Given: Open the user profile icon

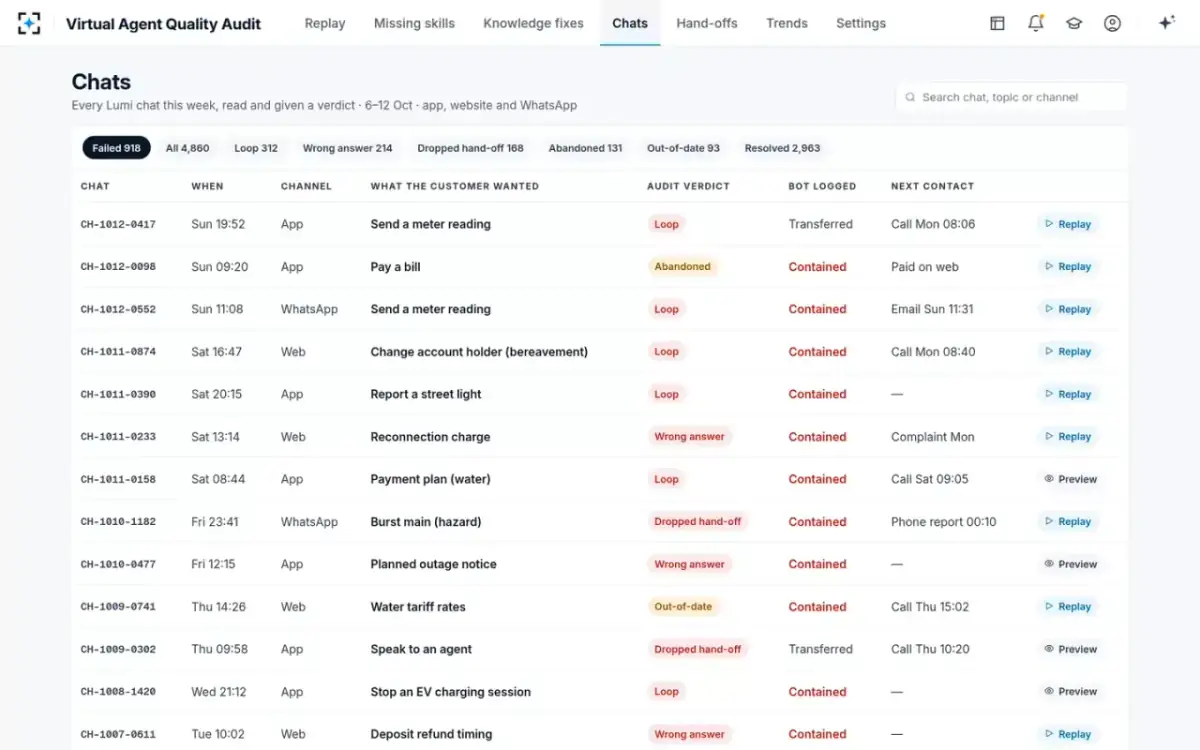Looking at the screenshot, I should [1112, 23].
